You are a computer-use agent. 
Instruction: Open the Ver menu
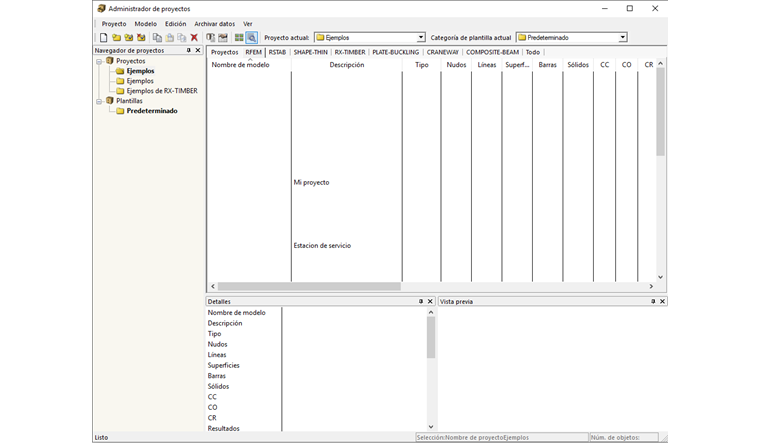[x=248, y=24]
